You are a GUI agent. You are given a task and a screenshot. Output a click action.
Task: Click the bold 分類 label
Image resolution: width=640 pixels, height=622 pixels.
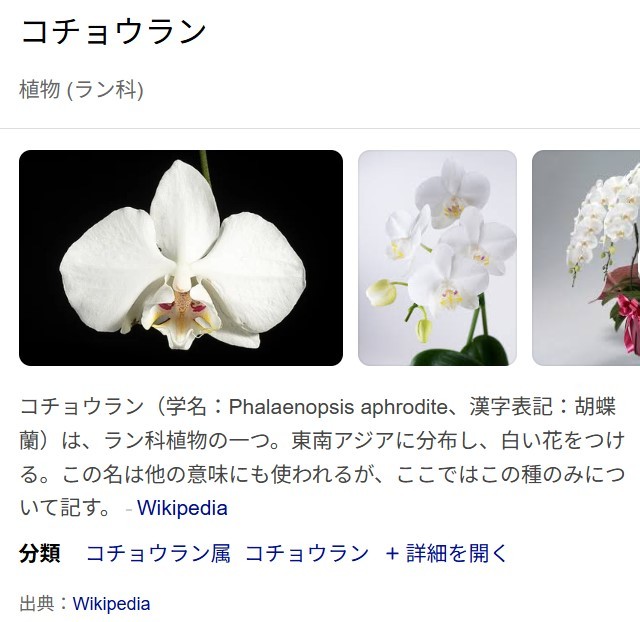(40, 554)
